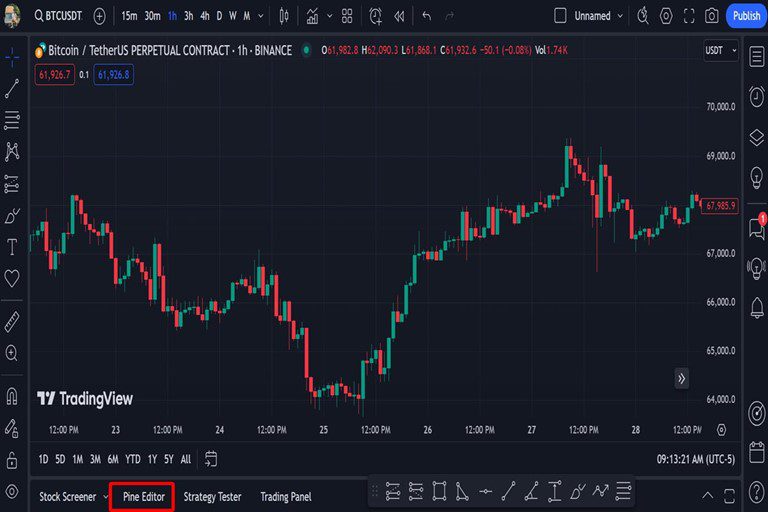
Task: Switch to the Weekly (W) timeframe
Action: click(x=233, y=16)
